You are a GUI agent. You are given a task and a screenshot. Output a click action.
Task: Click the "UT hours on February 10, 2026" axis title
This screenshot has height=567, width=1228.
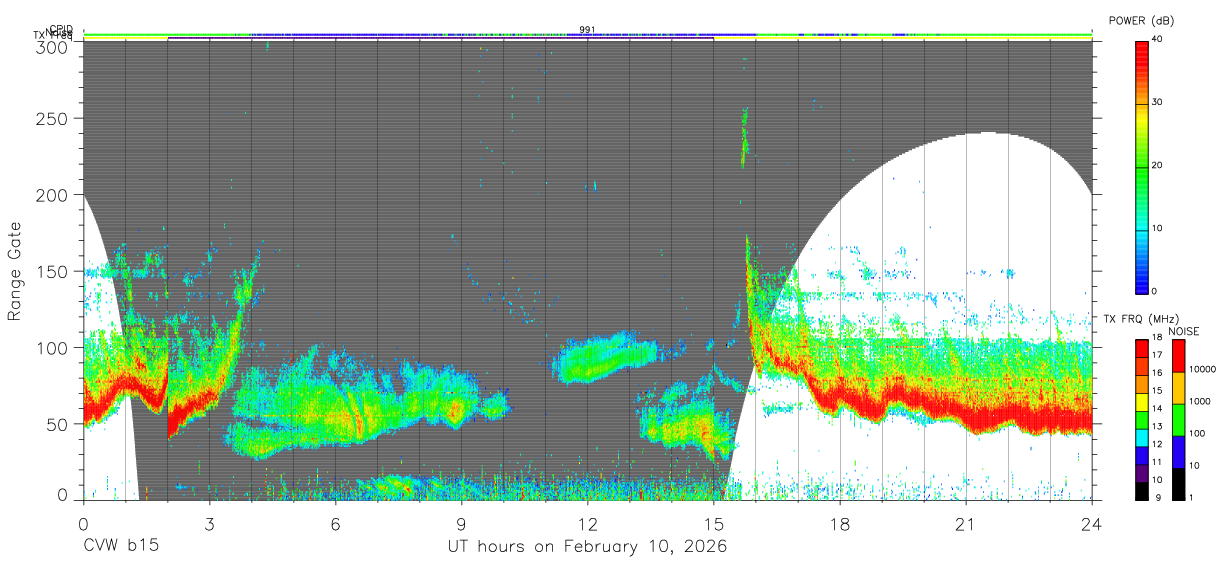point(587,547)
